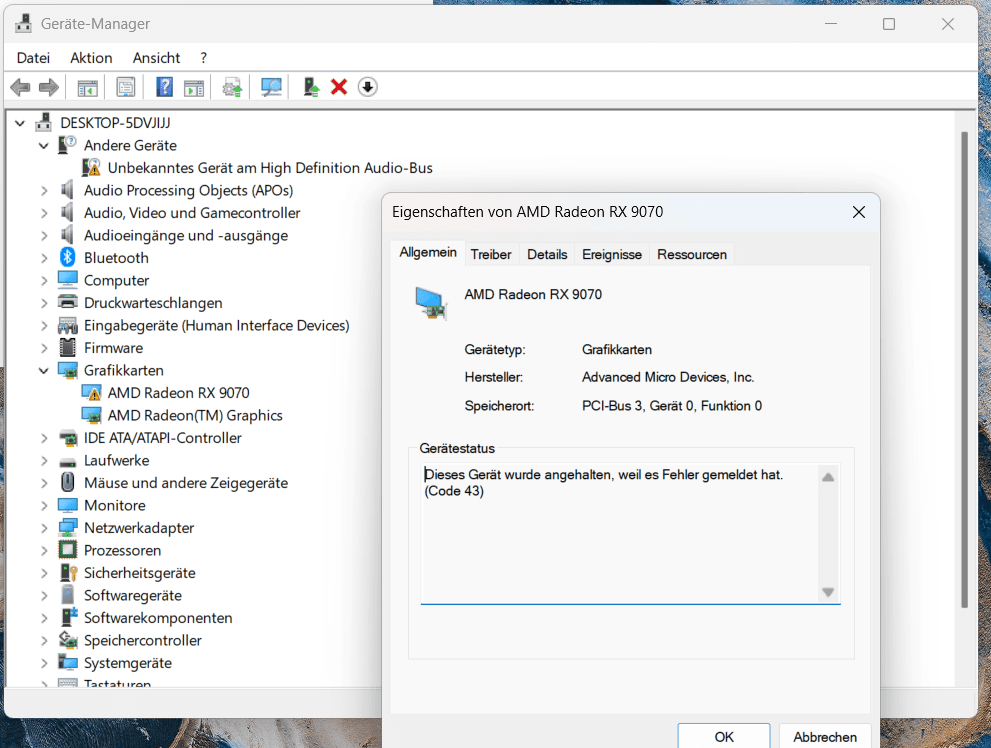Viewport: 991px width, 748px height.
Task: Click the Bluetooth category icon
Action: [x=68, y=257]
